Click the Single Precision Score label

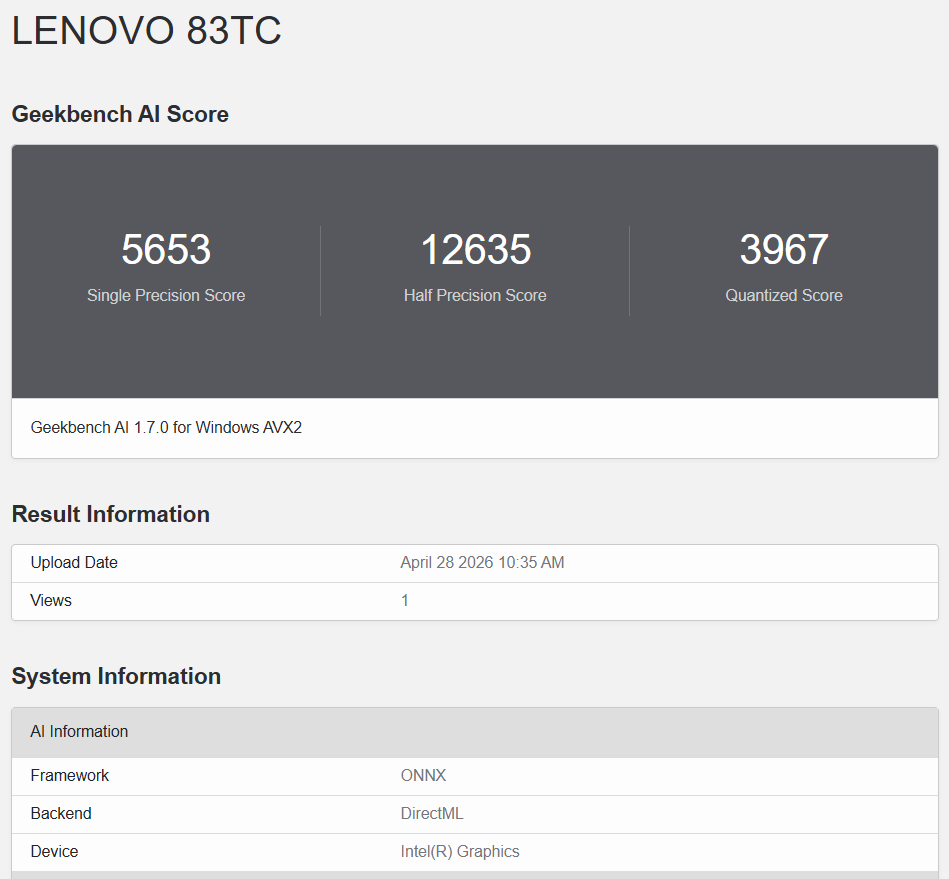point(166,295)
